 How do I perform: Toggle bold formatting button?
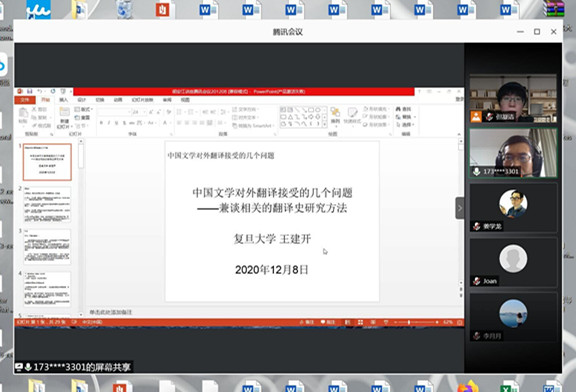click(x=101, y=123)
